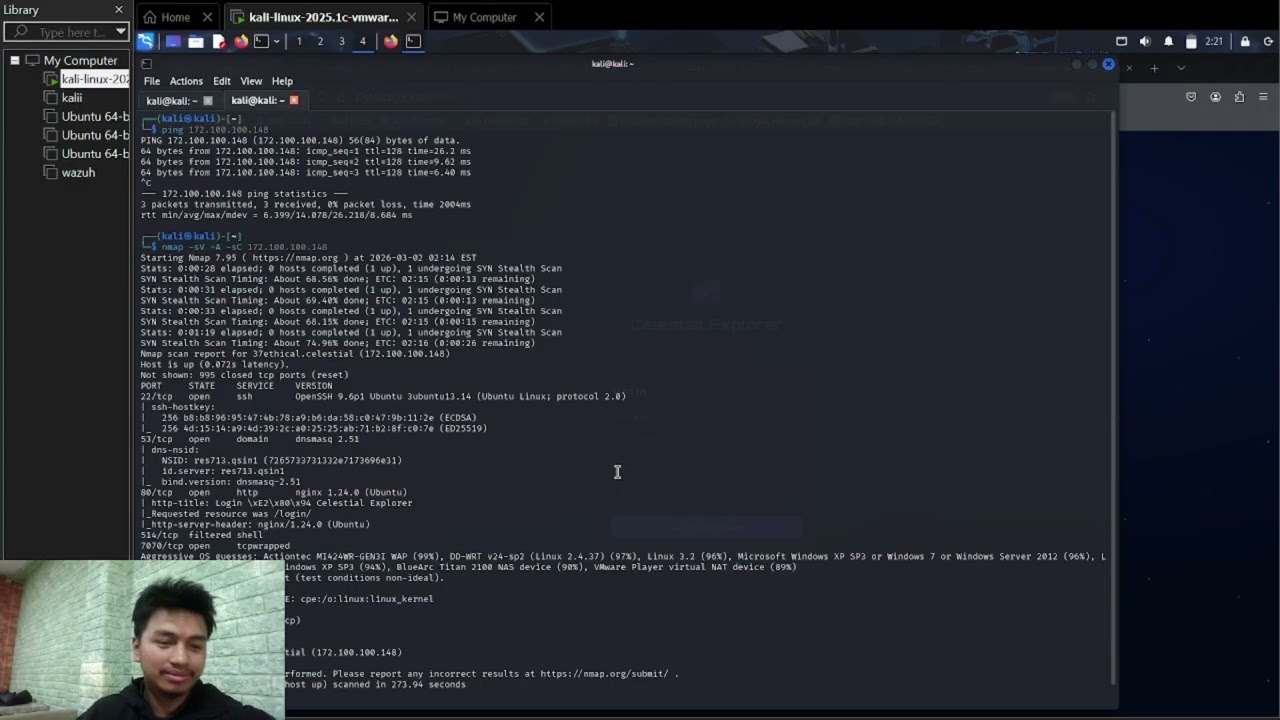Select terminal window in the taskbar

click(x=413, y=41)
